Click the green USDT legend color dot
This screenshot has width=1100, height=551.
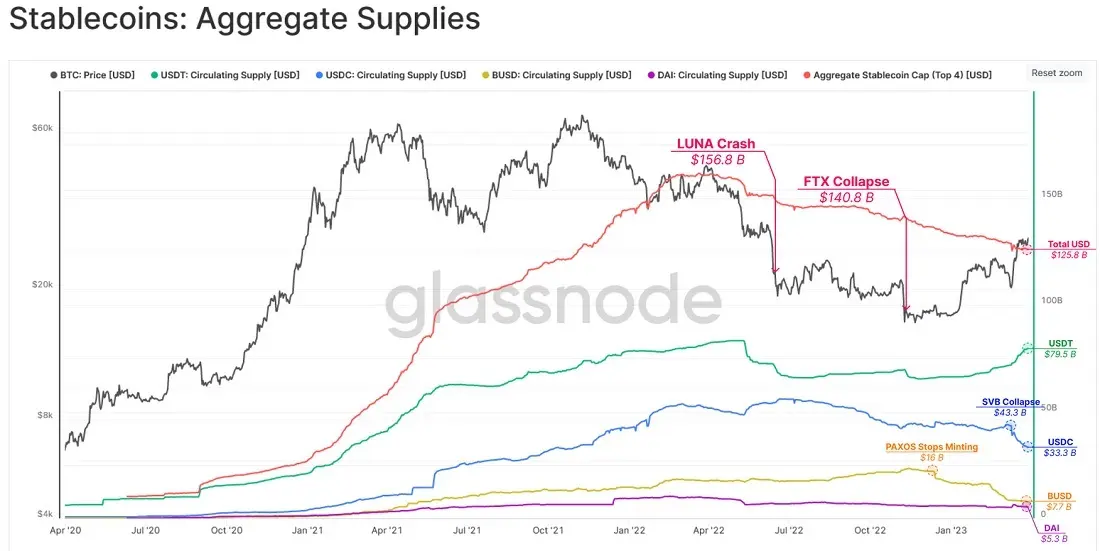tap(154, 75)
